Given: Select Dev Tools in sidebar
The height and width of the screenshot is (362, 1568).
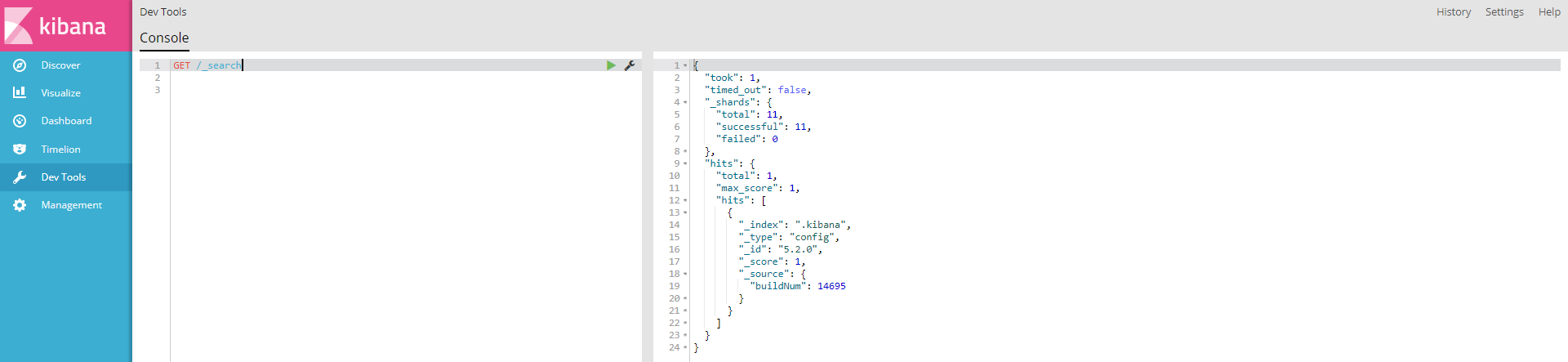Looking at the screenshot, I should tap(65, 177).
